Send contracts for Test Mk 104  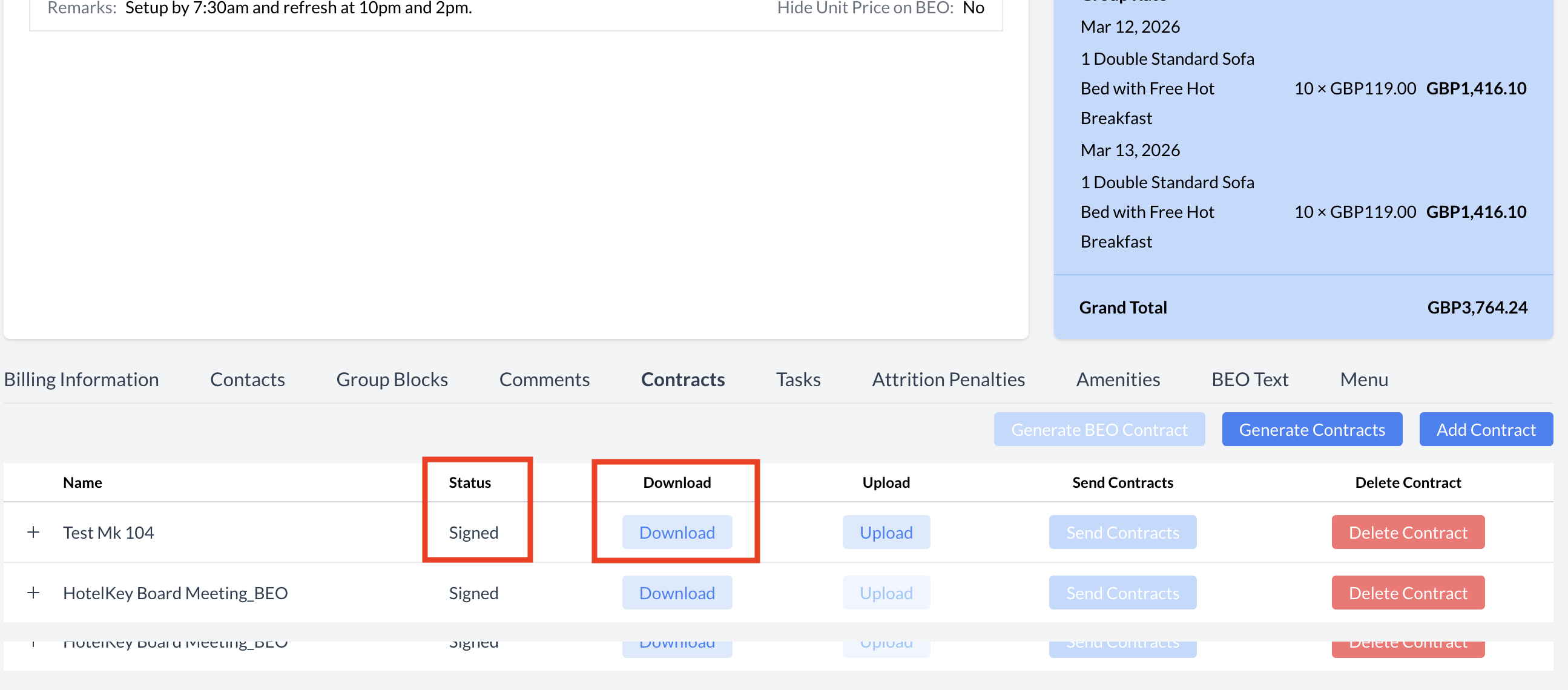[x=1122, y=533]
